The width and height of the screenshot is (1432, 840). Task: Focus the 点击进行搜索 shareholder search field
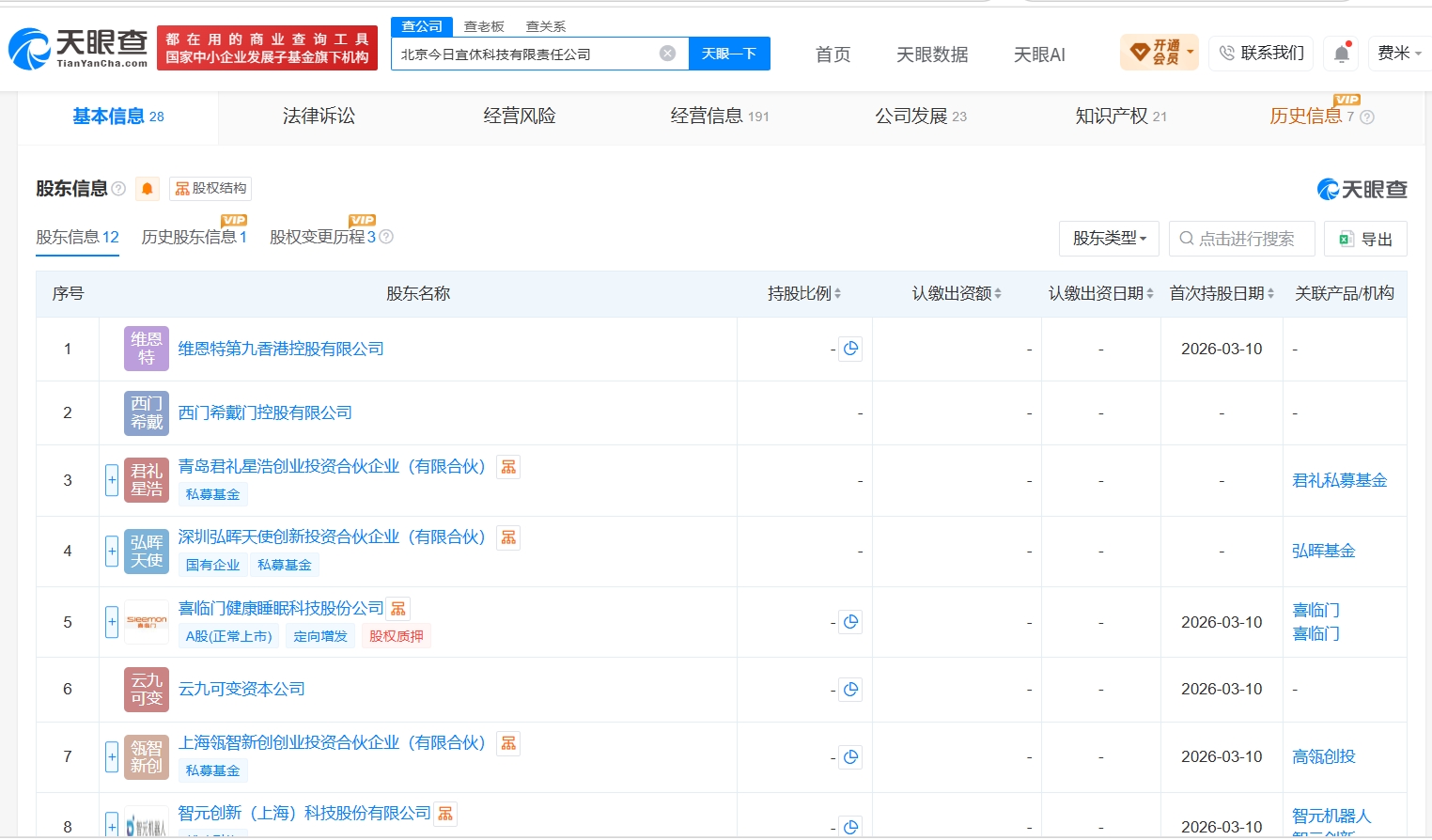point(1242,239)
